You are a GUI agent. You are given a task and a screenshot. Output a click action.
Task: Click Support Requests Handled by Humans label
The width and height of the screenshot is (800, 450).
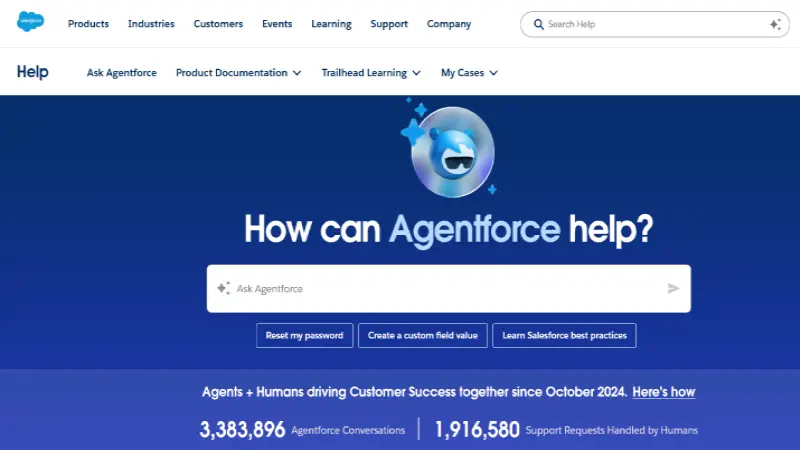[611, 431]
